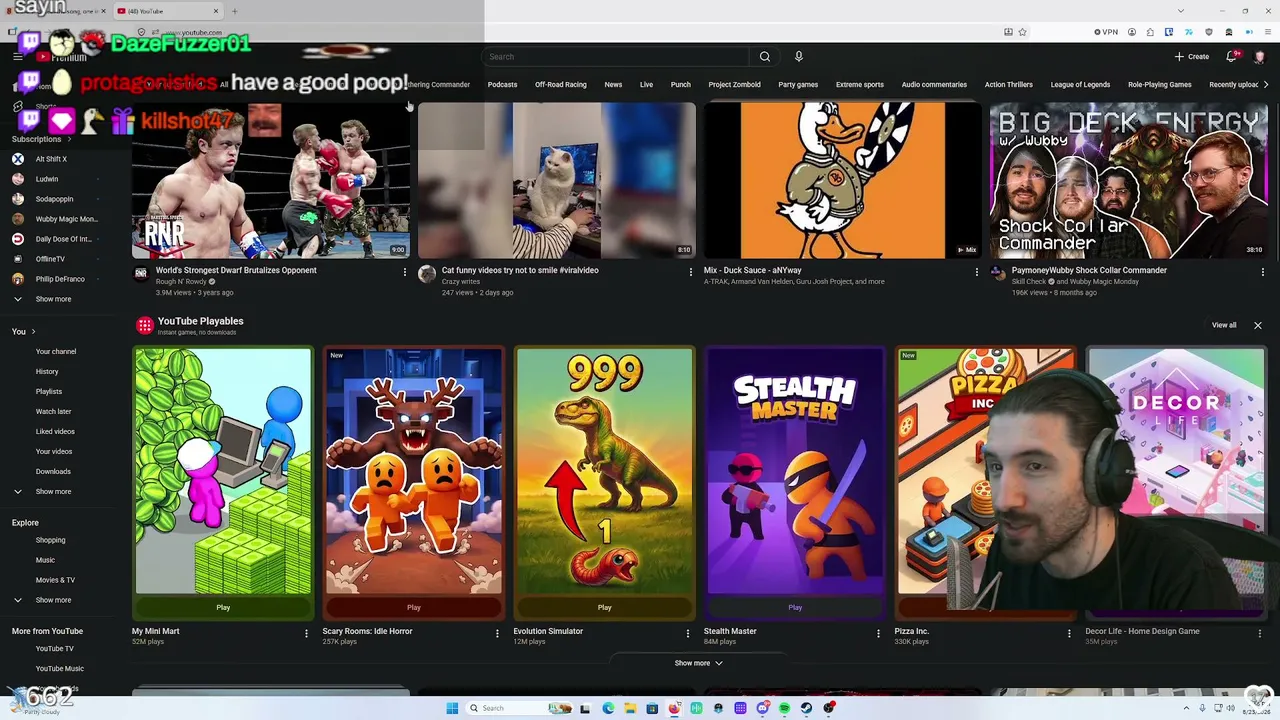Screen dimensions: 1280x720
Task: Open the Windows Start menu
Action: pyautogui.click(x=452, y=708)
